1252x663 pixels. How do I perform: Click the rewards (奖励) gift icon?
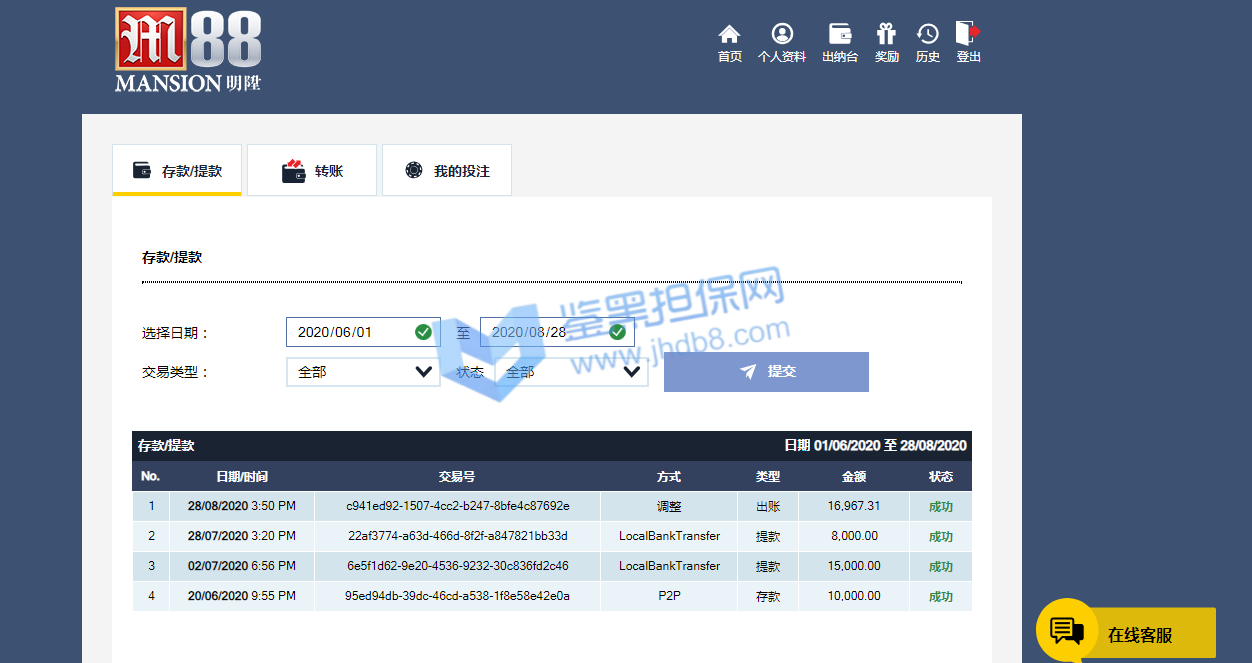pyautogui.click(x=886, y=35)
